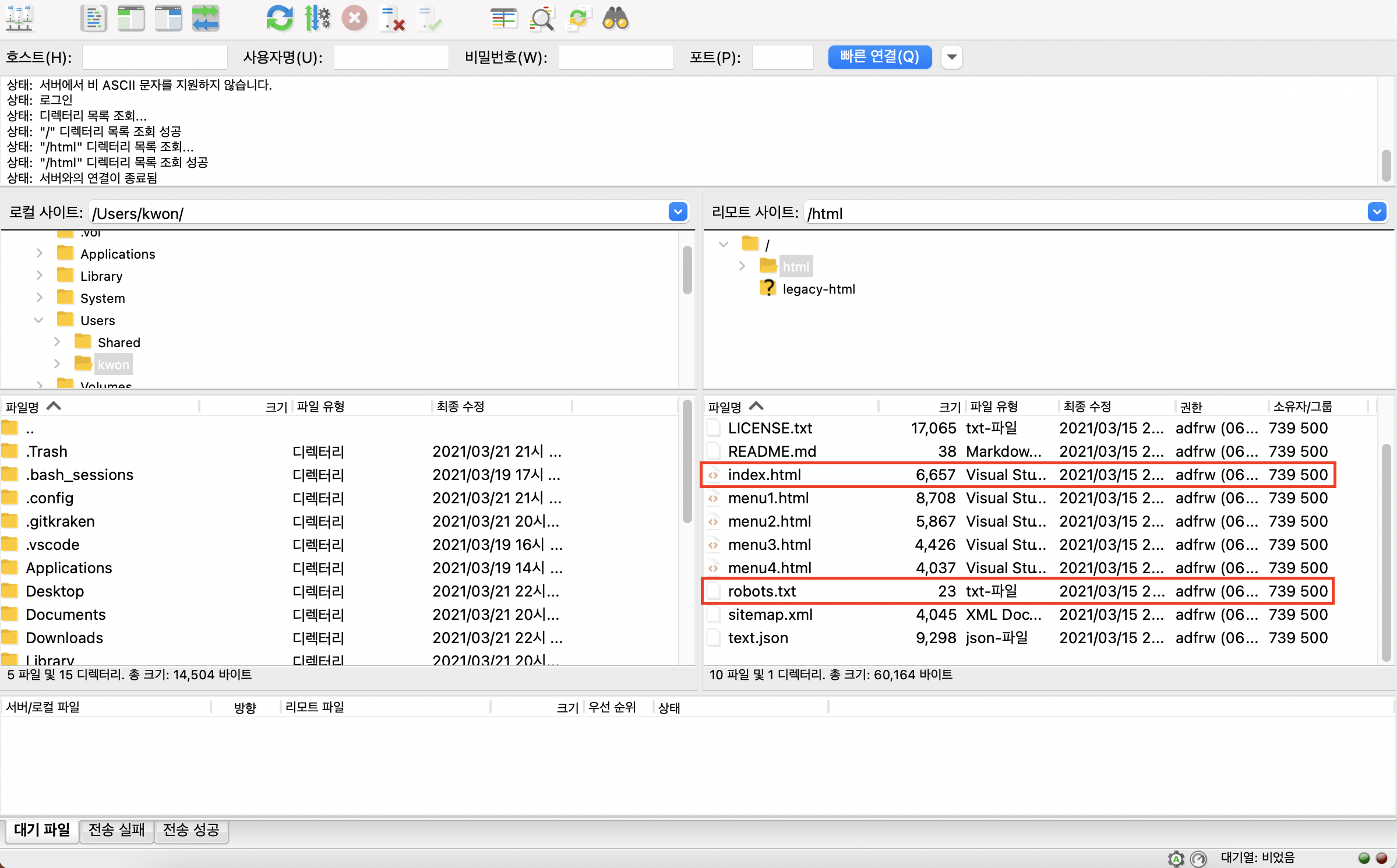The height and width of the screenshot is (868, 1397).
Task: Click process queue toggle icon
Action: [x=317, y=19]
